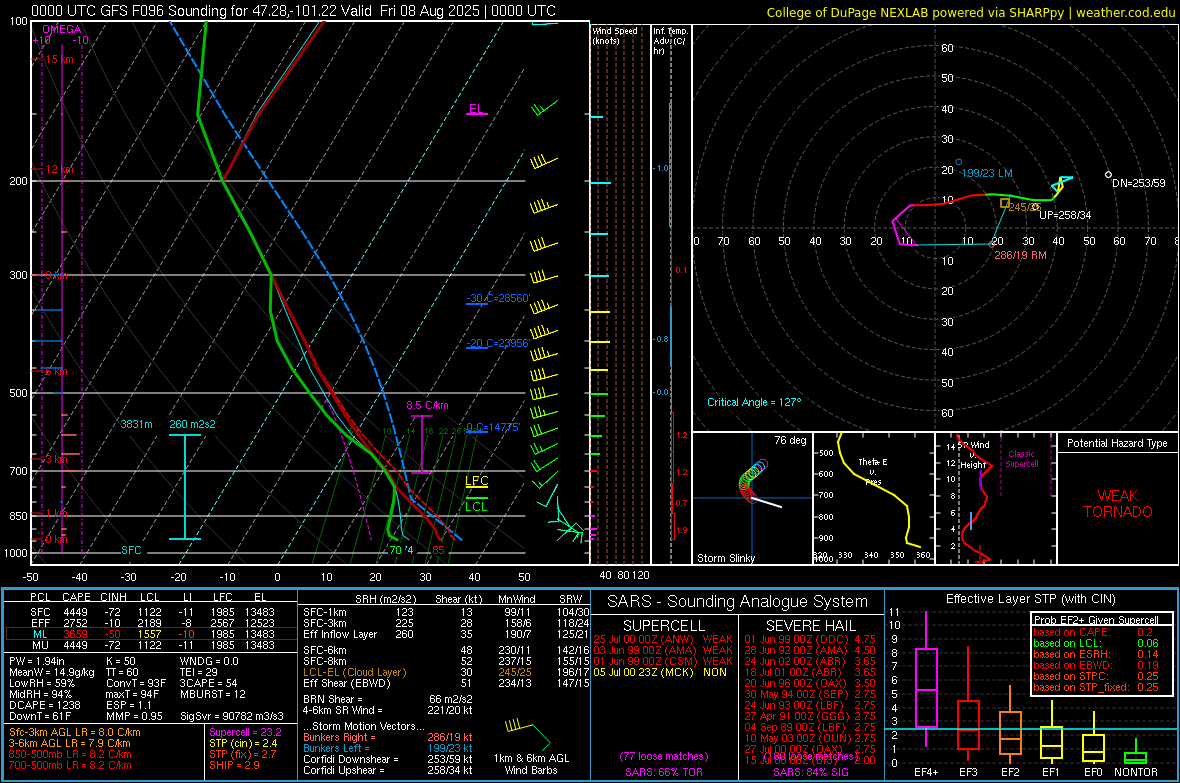Select the Eff Inflow Layer kinematics row
1180x783 pixels.
point(446,635)
